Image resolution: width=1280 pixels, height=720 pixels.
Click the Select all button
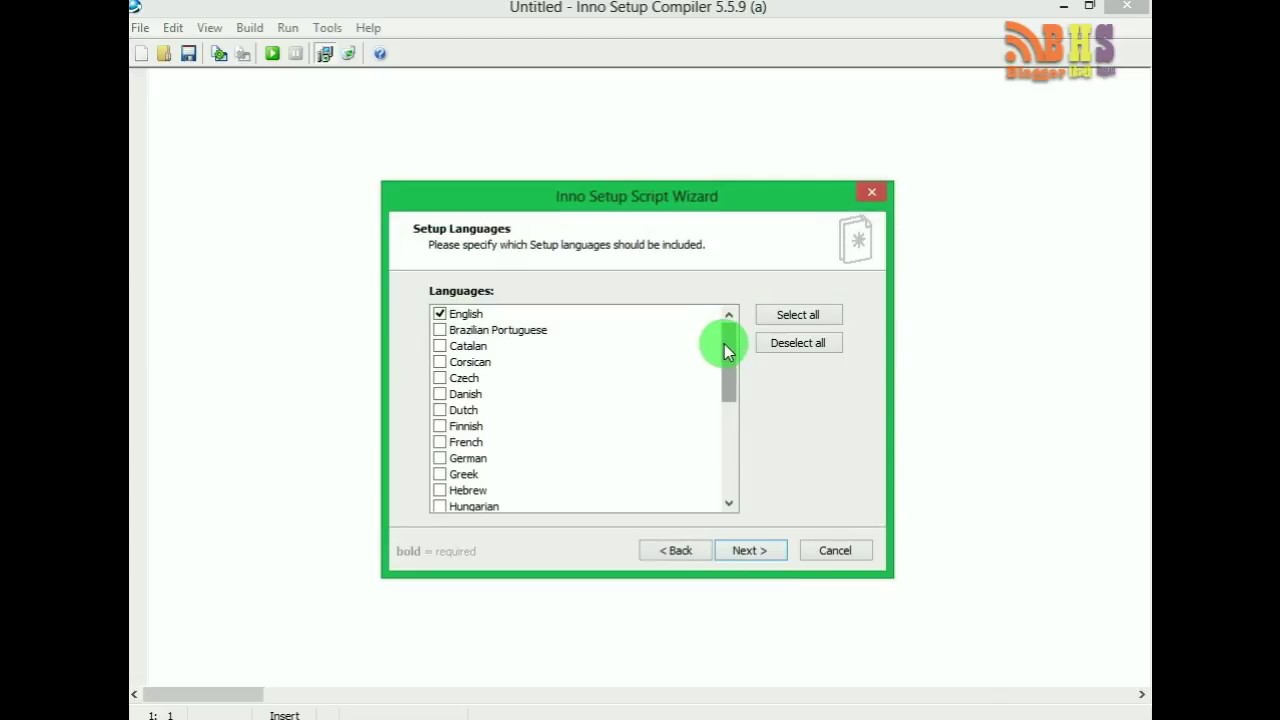pyautogui.click(x=798, y=315)
